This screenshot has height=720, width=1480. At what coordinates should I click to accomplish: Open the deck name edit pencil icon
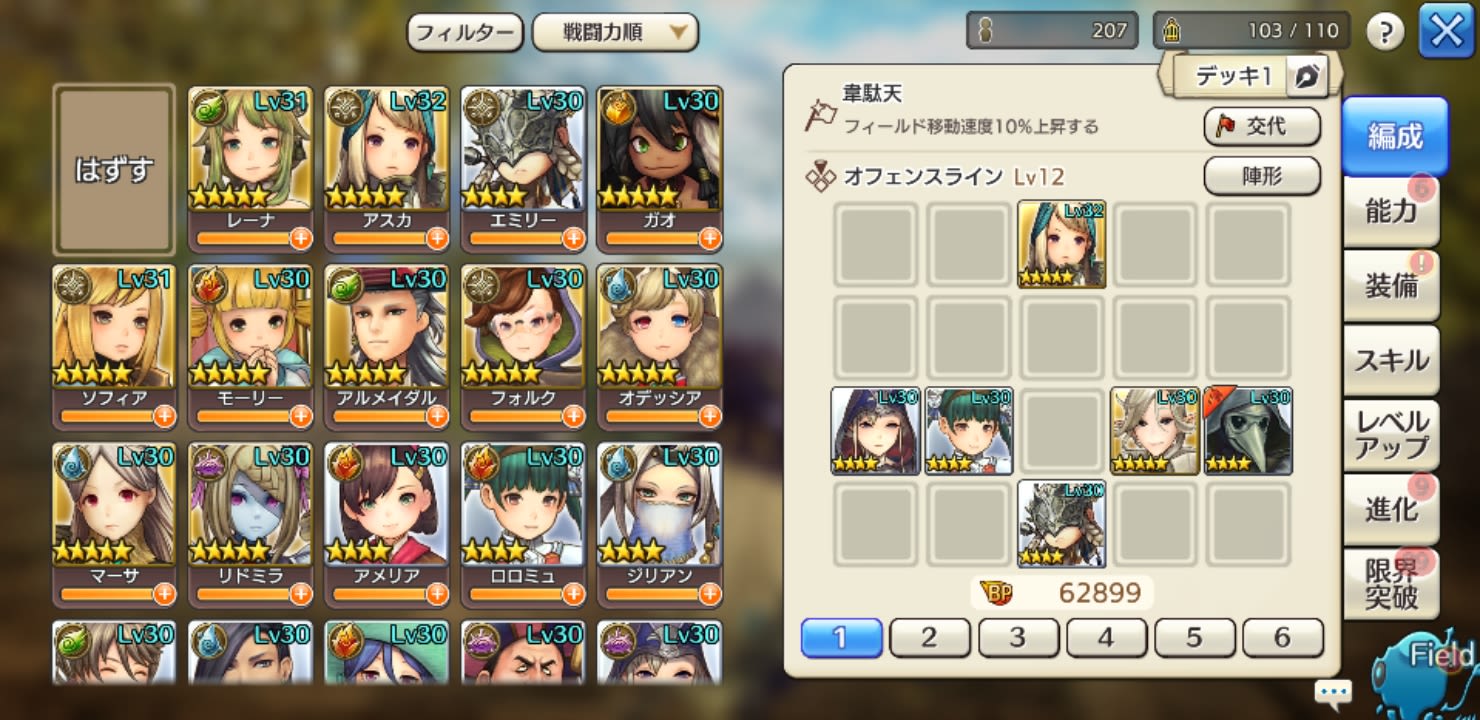pos(1308,76)
